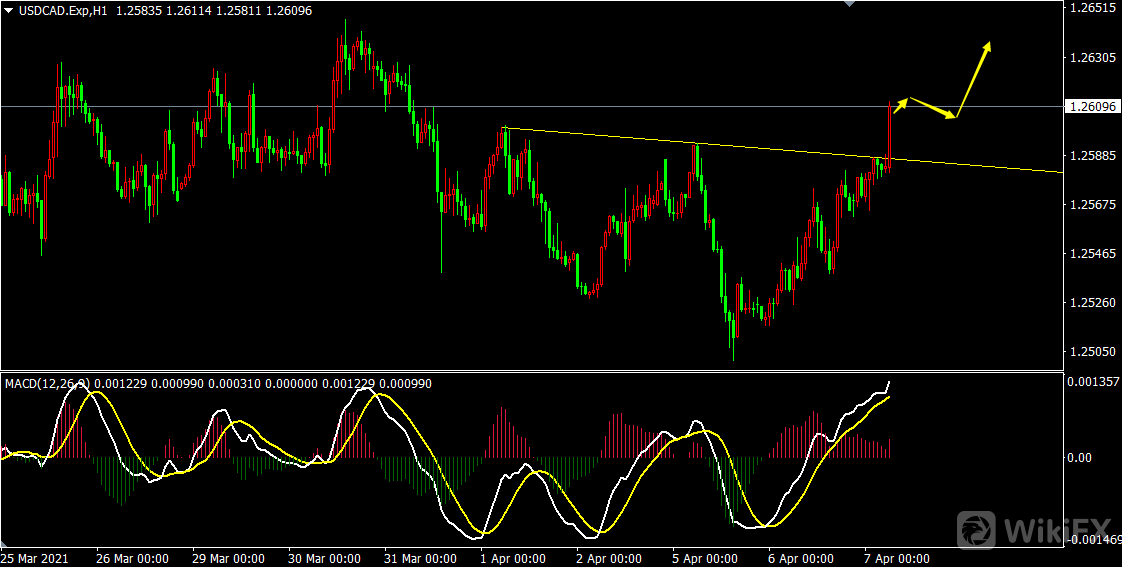
Task: Select the downward-sloping yellow arrow segment
Action: point(932,108)
